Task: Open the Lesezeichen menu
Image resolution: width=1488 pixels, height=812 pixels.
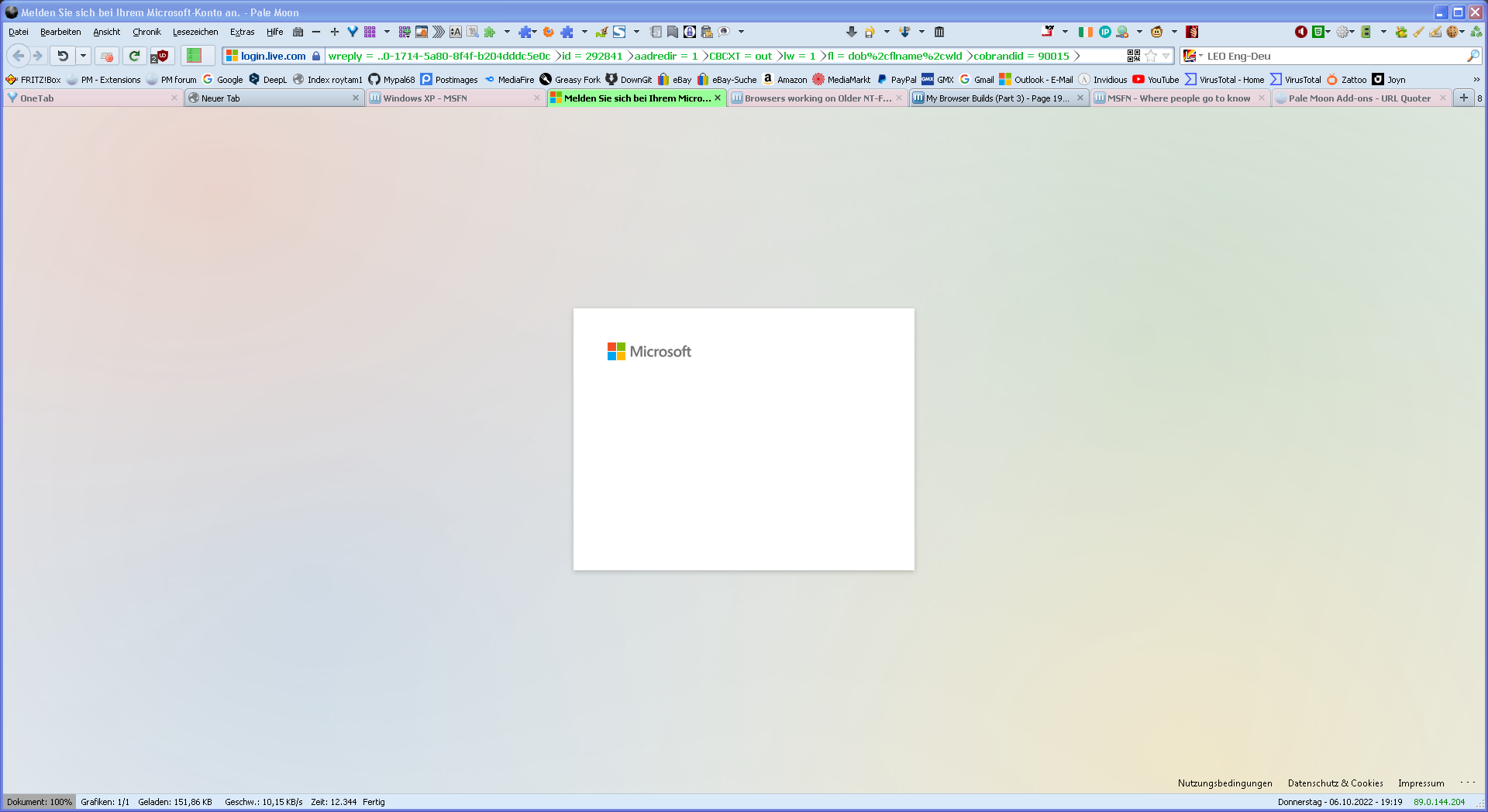Action: [x=195, y=32]
